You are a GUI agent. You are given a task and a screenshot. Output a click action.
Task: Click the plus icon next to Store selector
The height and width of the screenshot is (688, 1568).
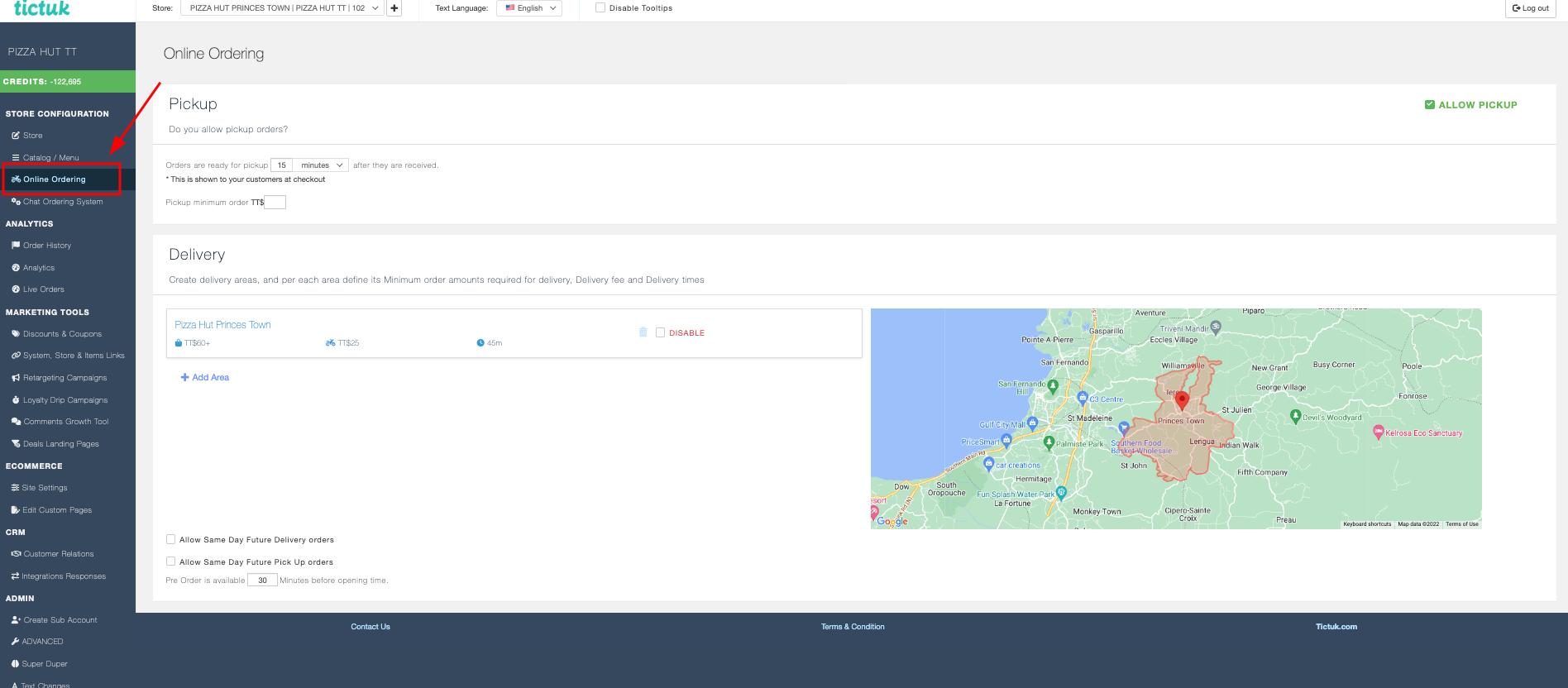point(394,8)
